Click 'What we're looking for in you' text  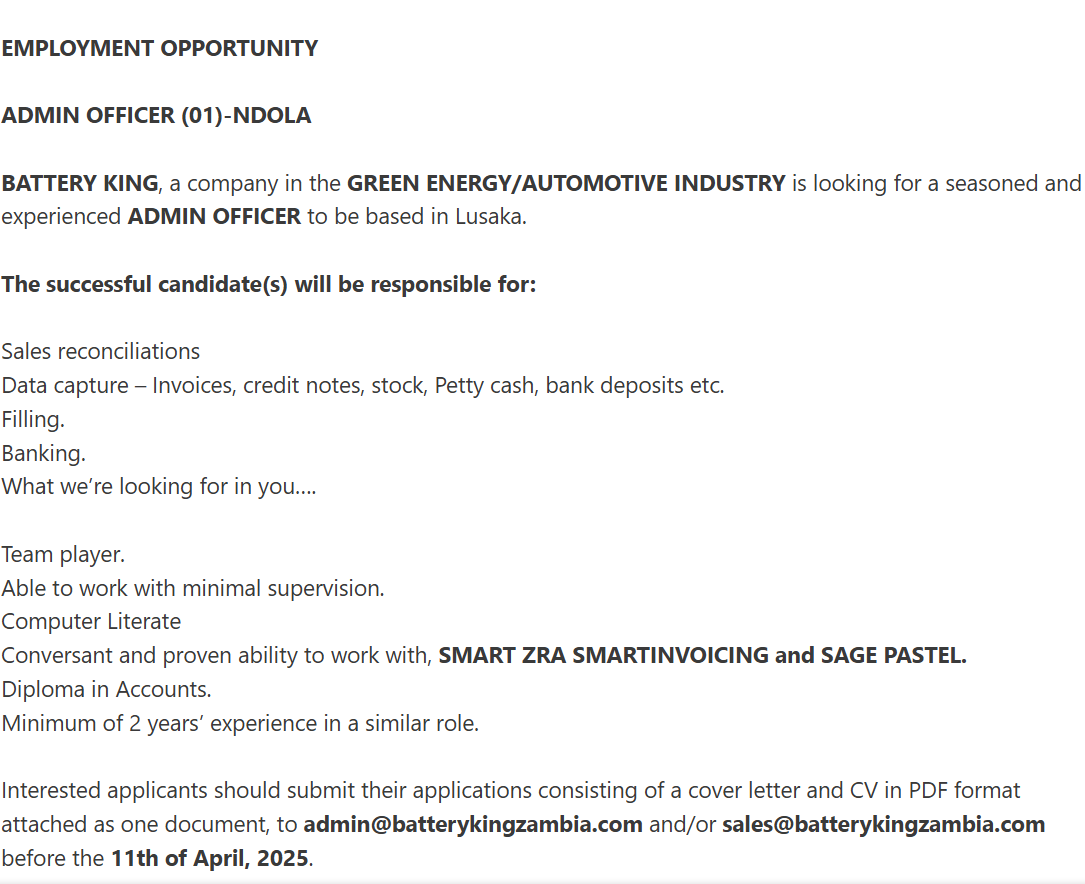(x=158, y=486)
